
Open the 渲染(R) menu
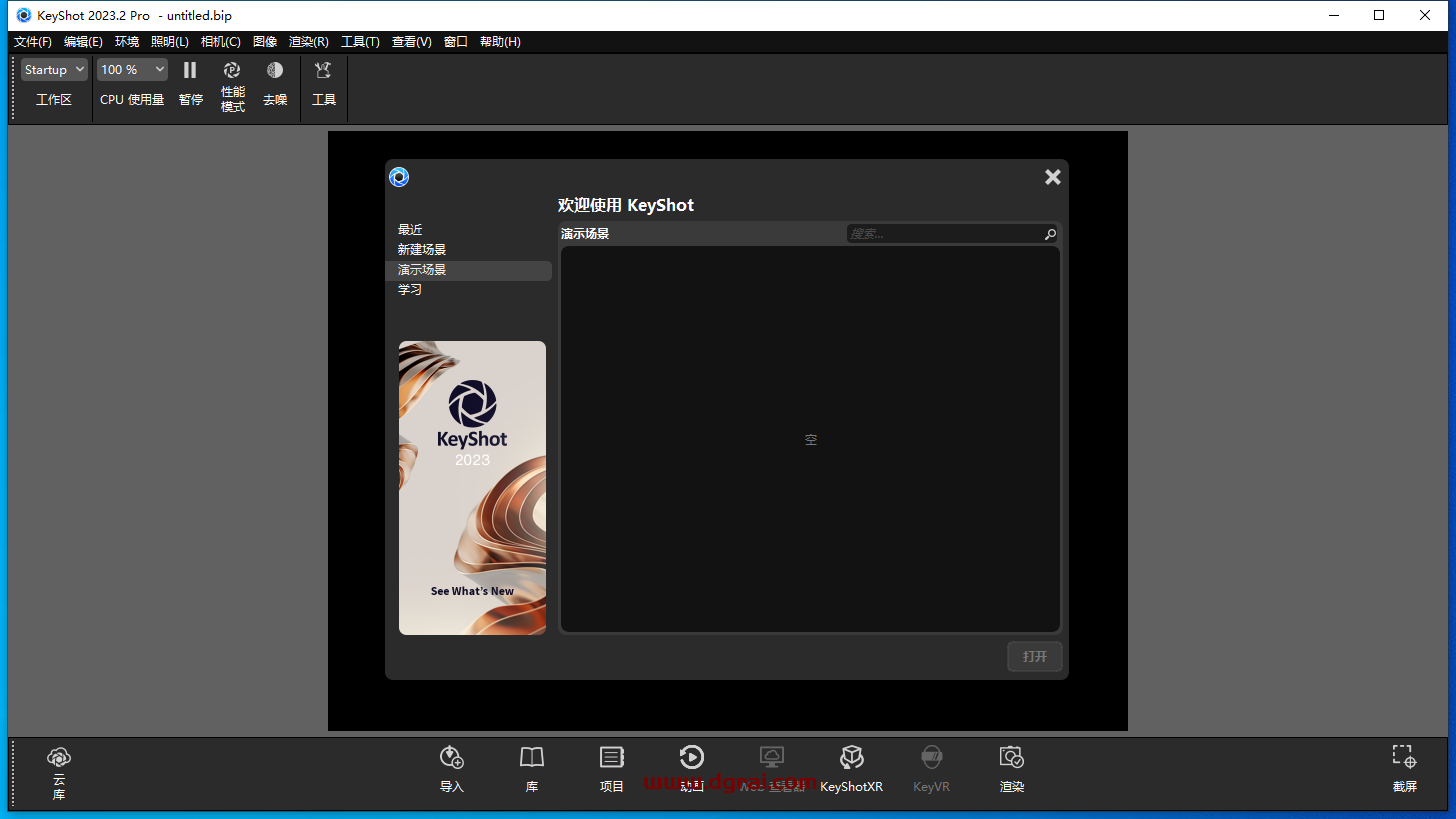point(308,42)
